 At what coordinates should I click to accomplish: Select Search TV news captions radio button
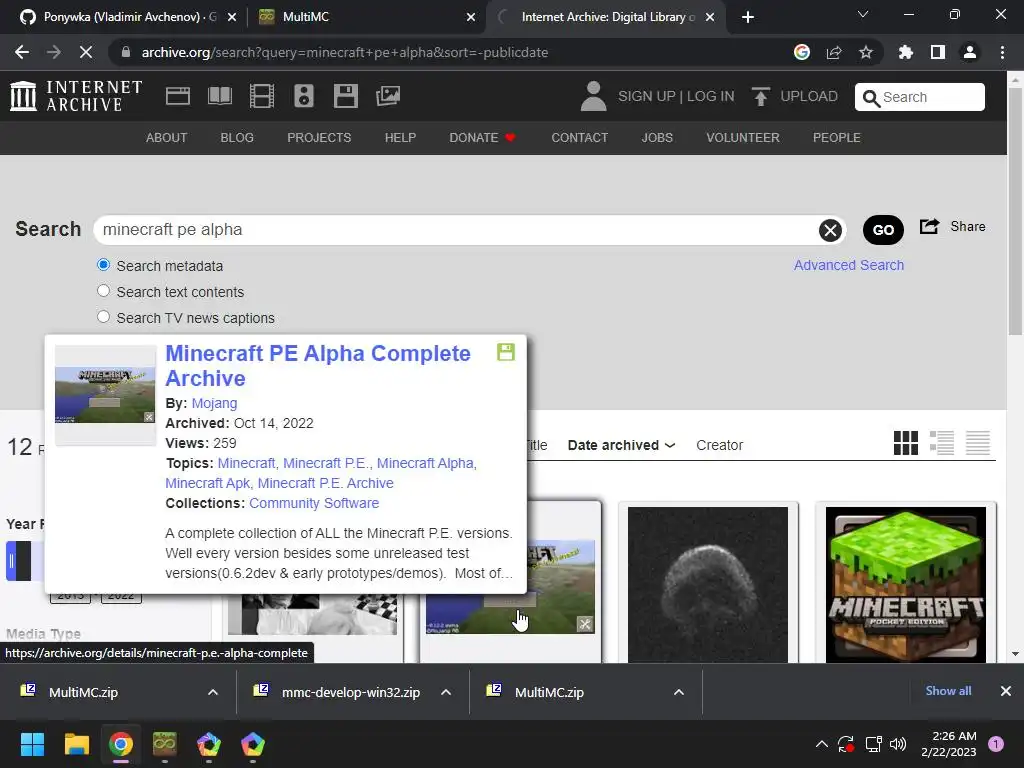click(103, 317)
